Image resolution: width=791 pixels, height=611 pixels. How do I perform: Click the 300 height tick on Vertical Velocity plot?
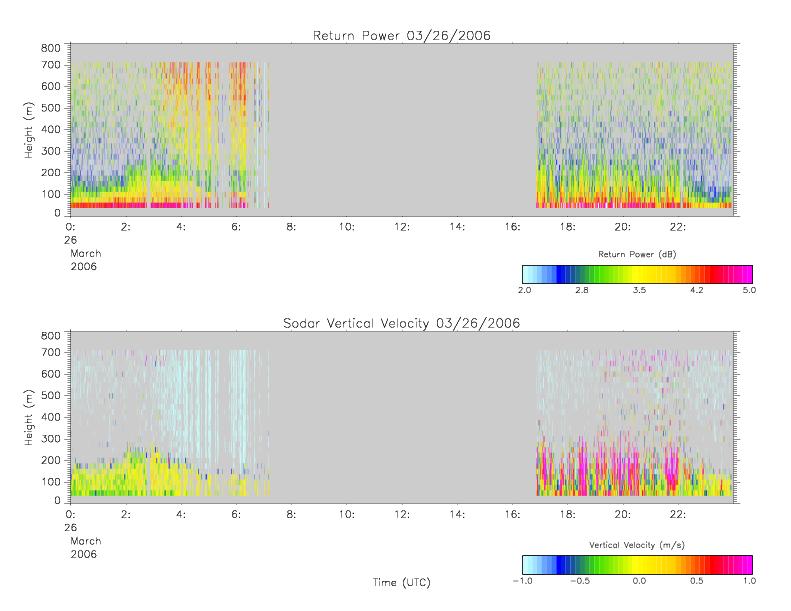tap(50, 438)
